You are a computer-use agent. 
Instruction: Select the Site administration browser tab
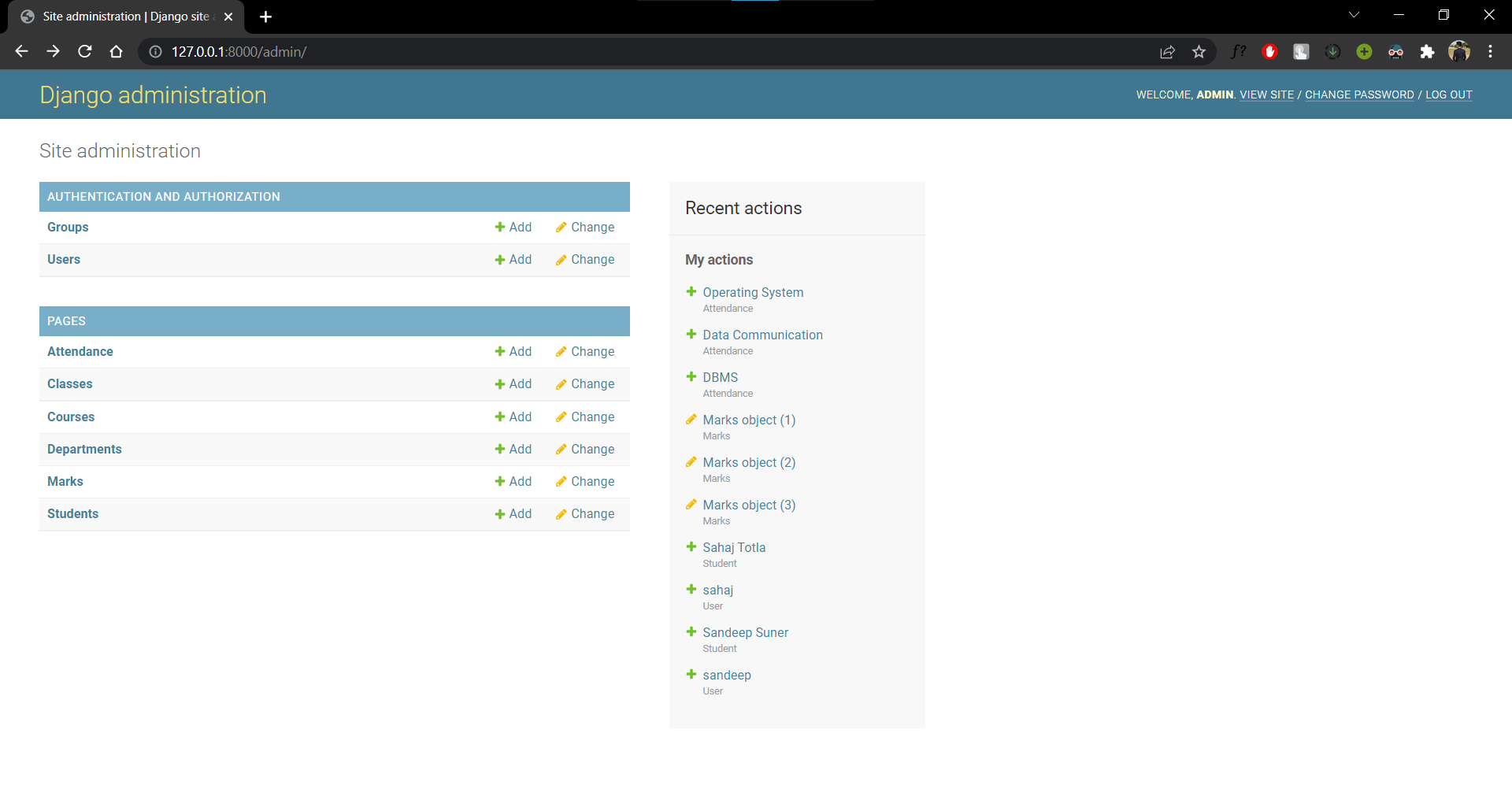click(118, 16)
